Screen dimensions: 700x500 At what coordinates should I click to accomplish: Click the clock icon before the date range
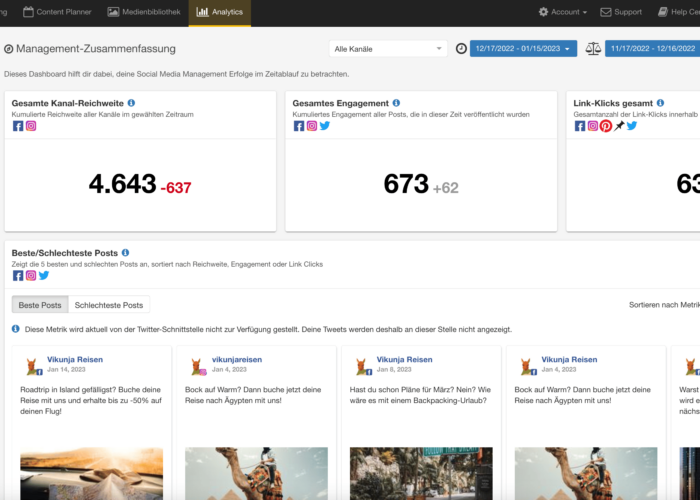click(461, 49)
